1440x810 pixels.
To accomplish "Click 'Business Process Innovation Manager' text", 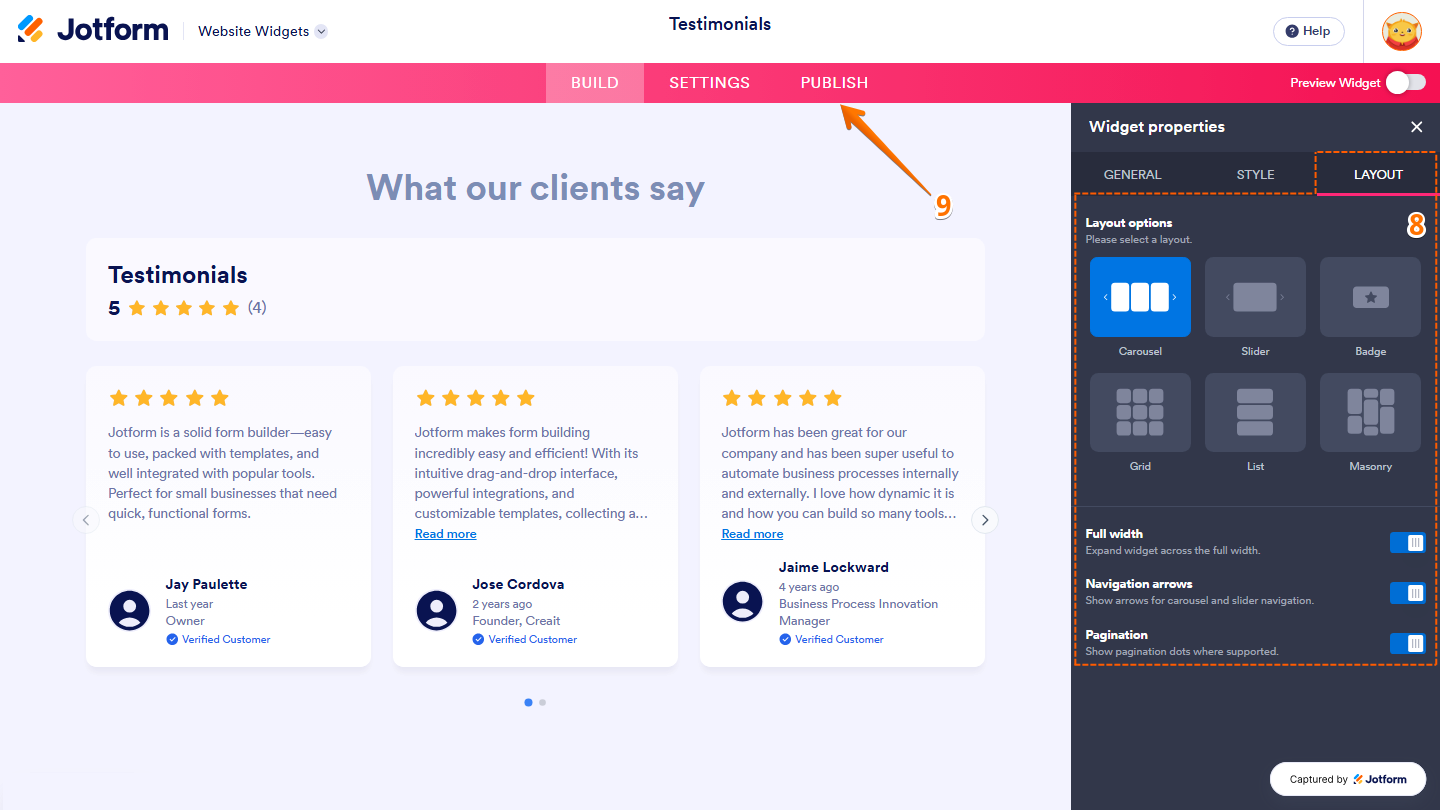I will tap(858, 612).
